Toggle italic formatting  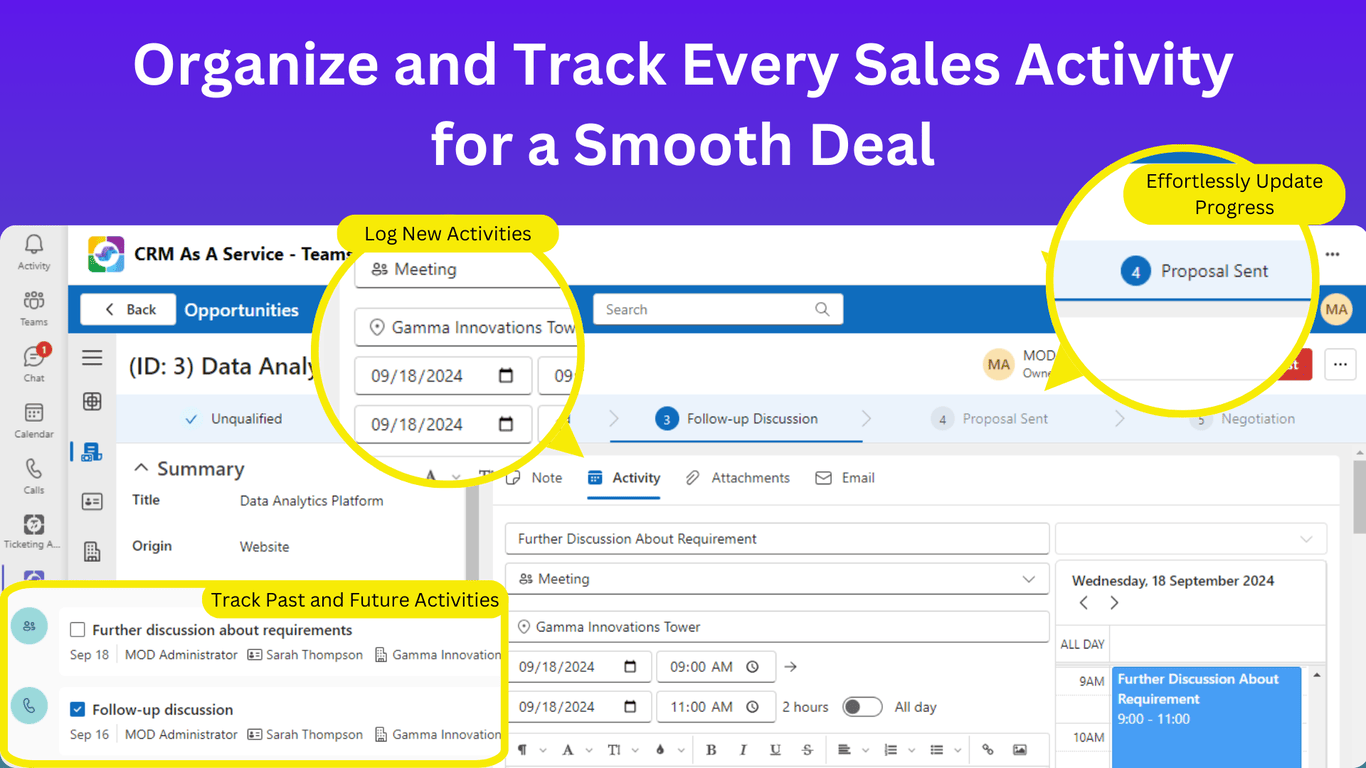coord(743,750)
